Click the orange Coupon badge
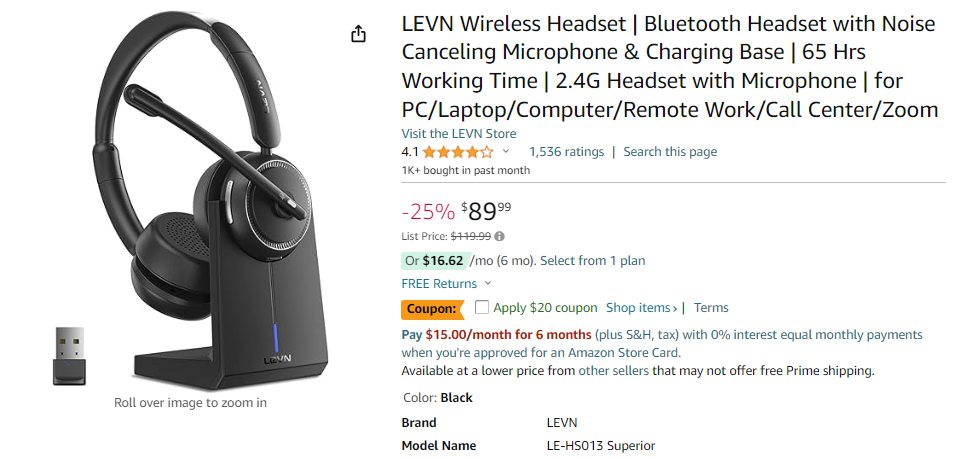This screenshot has height=460, width=969. 433,308
